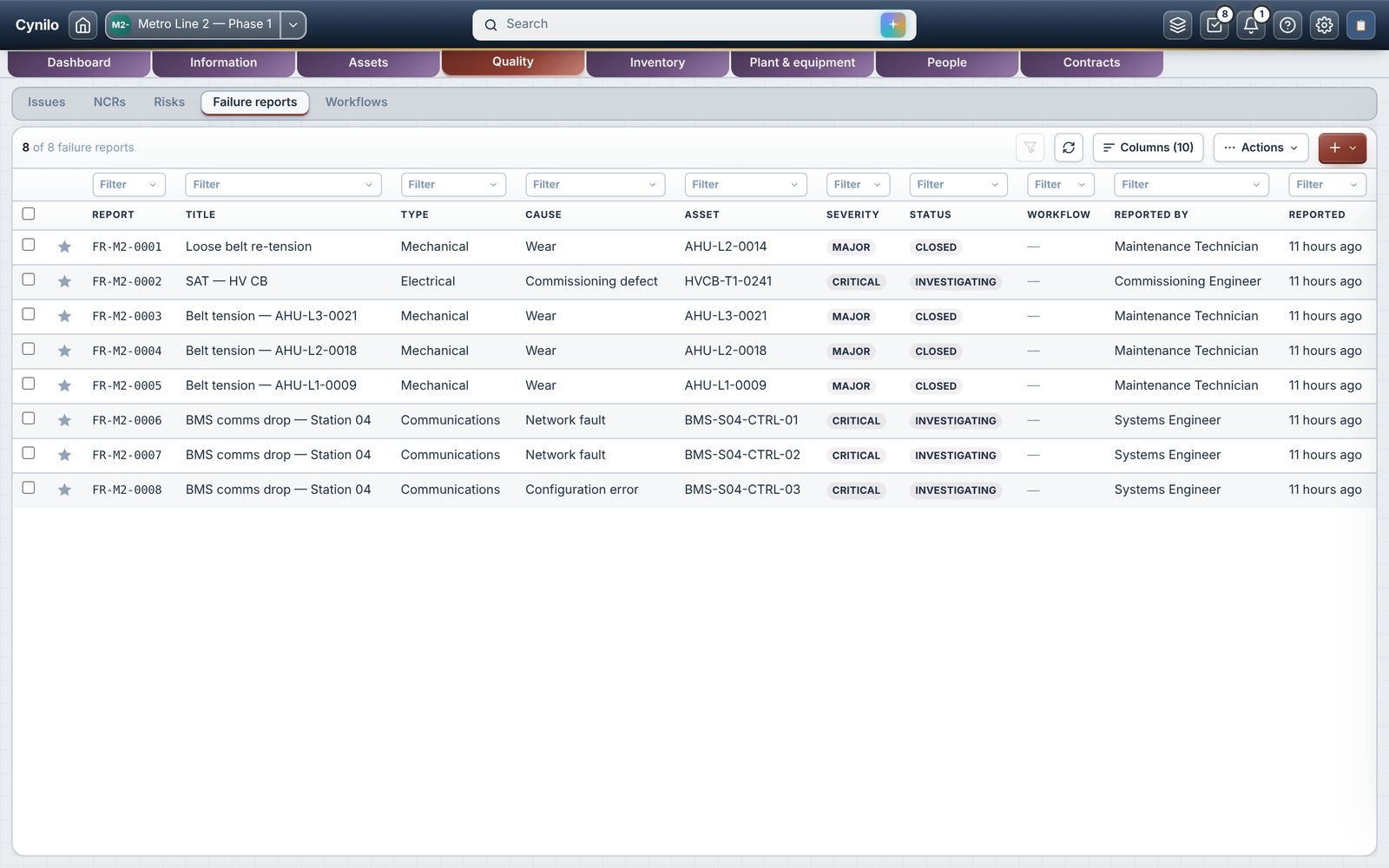Open tasks icon with badge 8
The image size is (1389, 868).
(1215, 25)
